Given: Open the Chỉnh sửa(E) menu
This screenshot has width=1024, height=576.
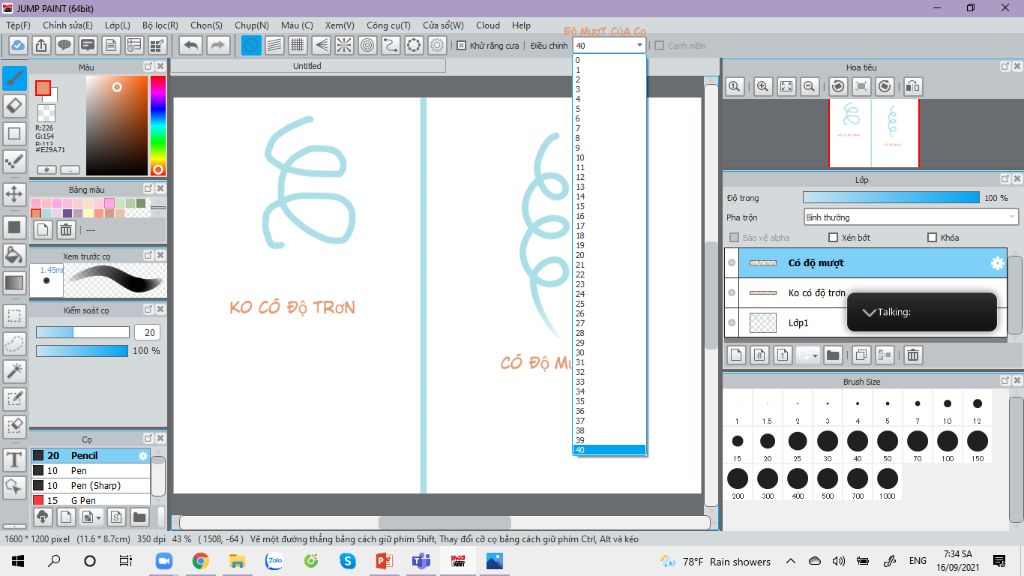Looking at the screenshot, I should 67,25.
